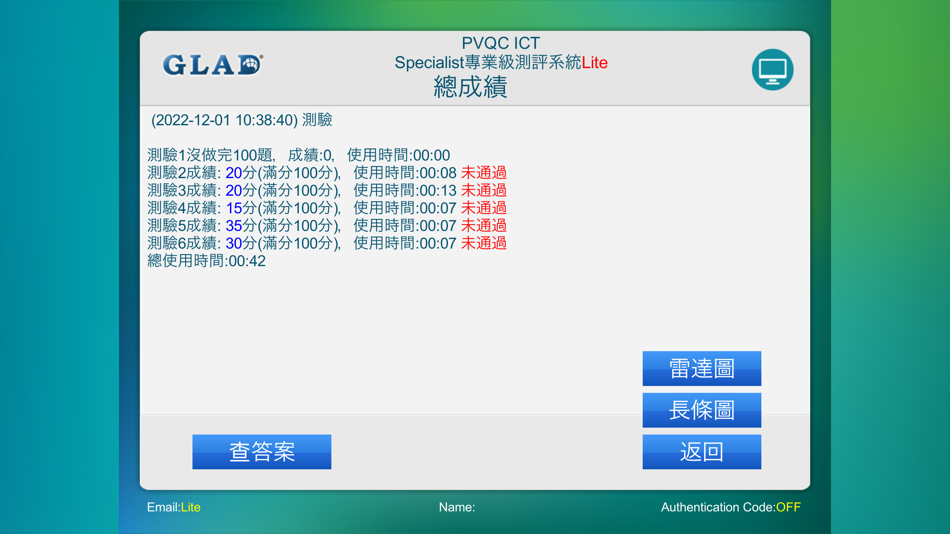950x534 pixels.
Task: Click the 返回 button
Action: 702,452
